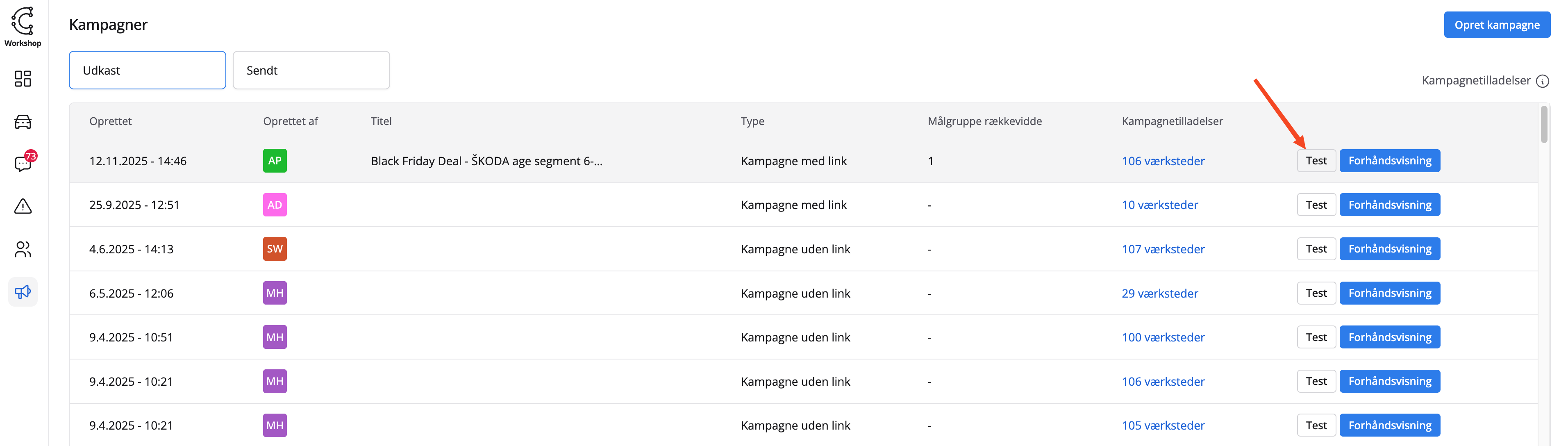Click the green AP avatar badge
The image size is (1568, 446).
(x=275, y=161)
